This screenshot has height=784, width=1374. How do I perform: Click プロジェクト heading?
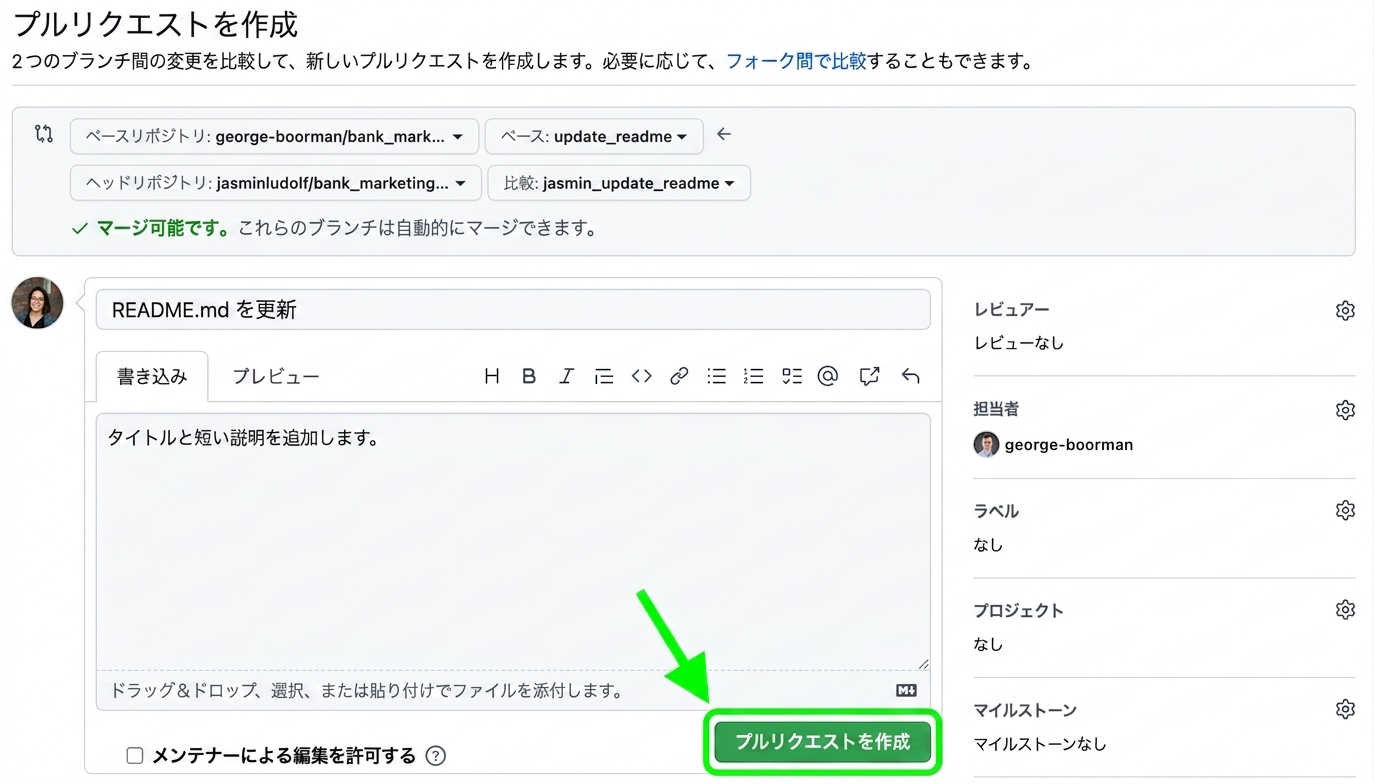pos(1018,610)
